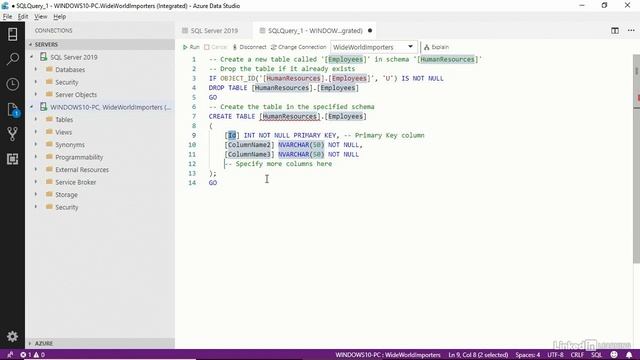Click the SQL Server 2019 server icon

[43, 57]
